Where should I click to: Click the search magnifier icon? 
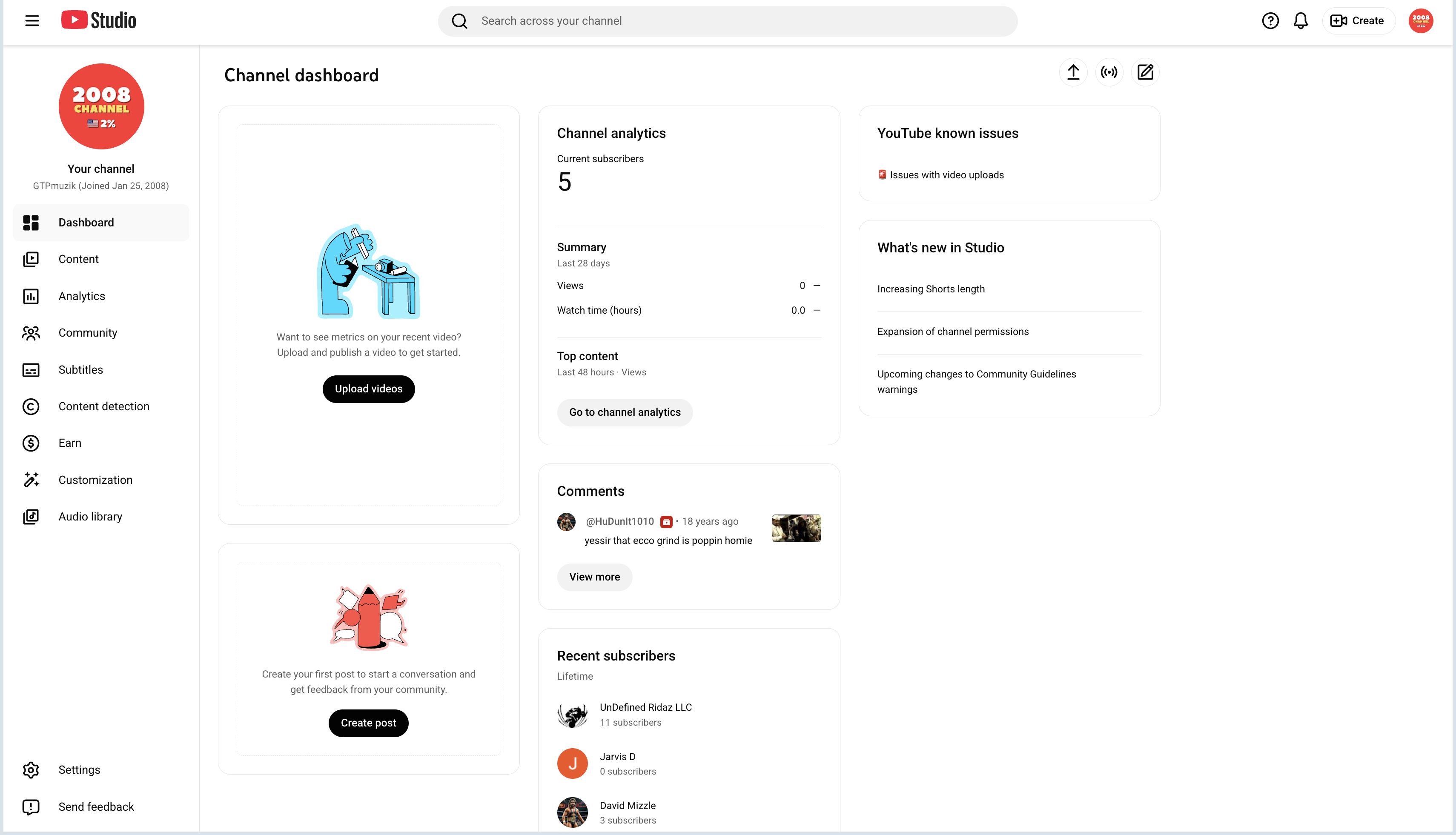point(459,21)
